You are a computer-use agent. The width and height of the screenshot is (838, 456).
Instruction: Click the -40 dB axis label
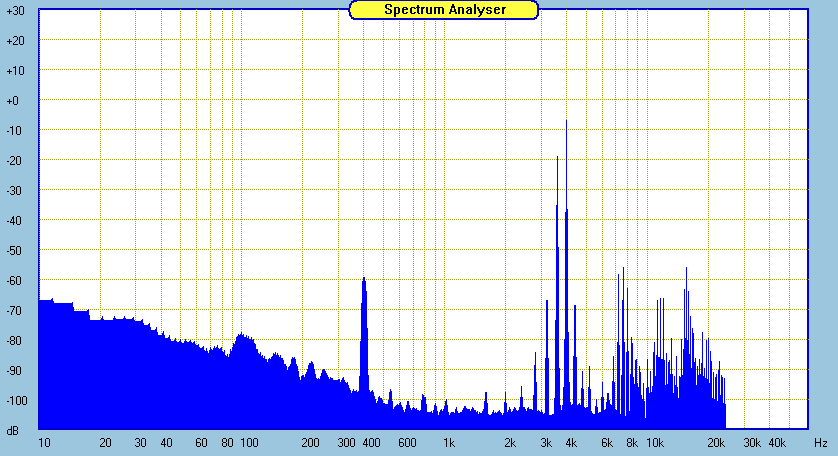(15, 220)
